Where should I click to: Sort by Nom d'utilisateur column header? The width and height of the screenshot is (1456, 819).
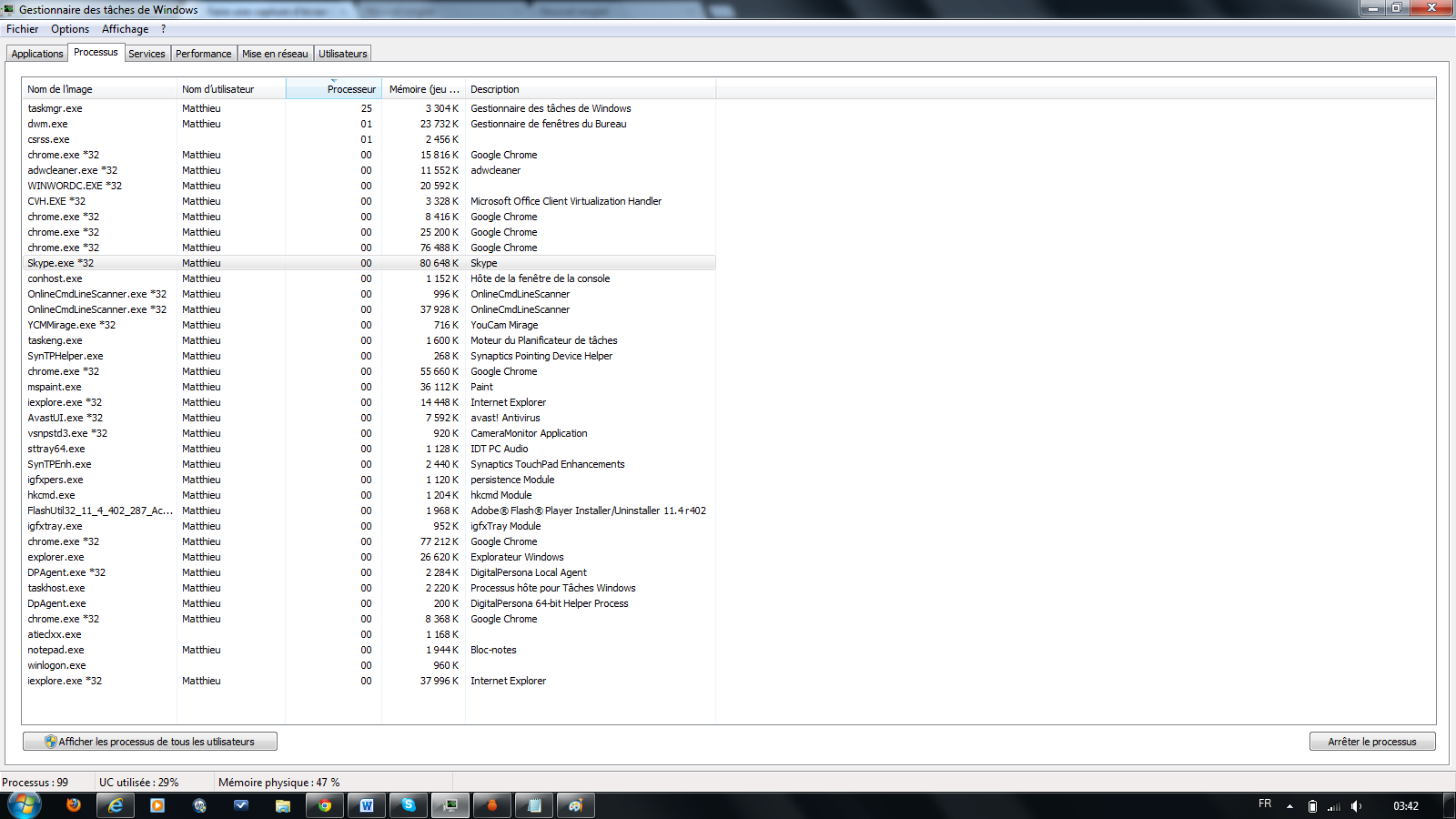tap(231, 89)
